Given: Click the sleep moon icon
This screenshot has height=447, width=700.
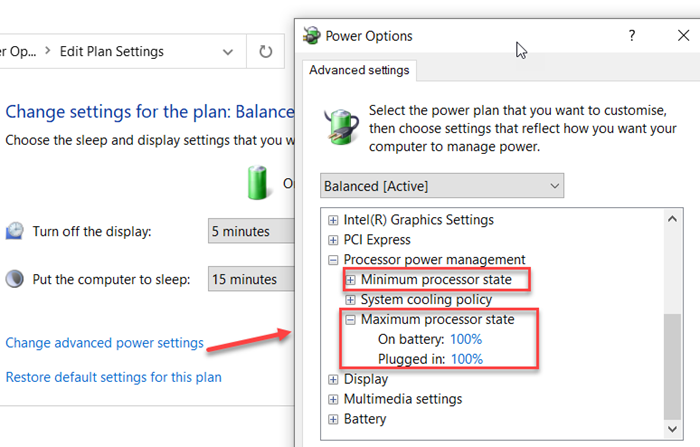Looking at the screenshot, I should pyautogui.click(x=15, y=279).
